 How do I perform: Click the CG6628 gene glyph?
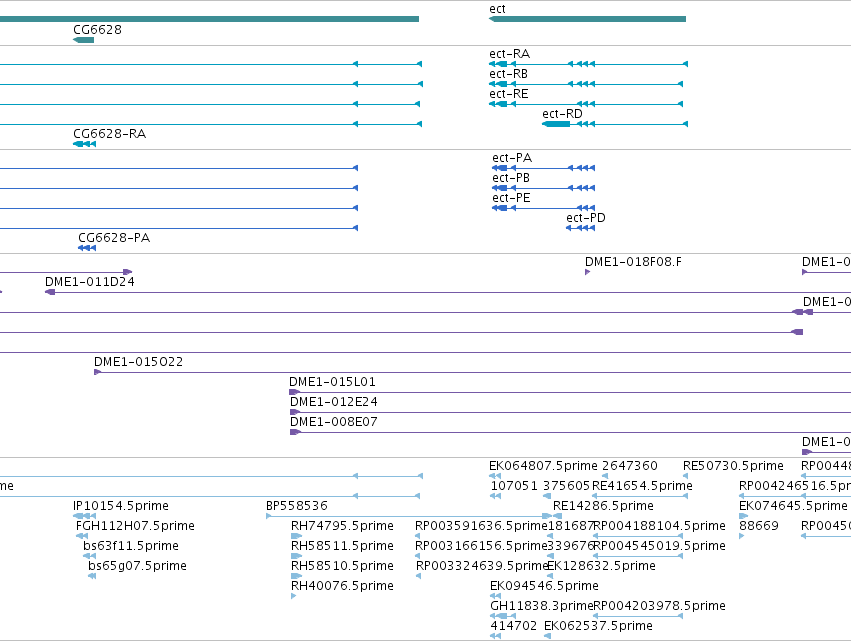84,40
